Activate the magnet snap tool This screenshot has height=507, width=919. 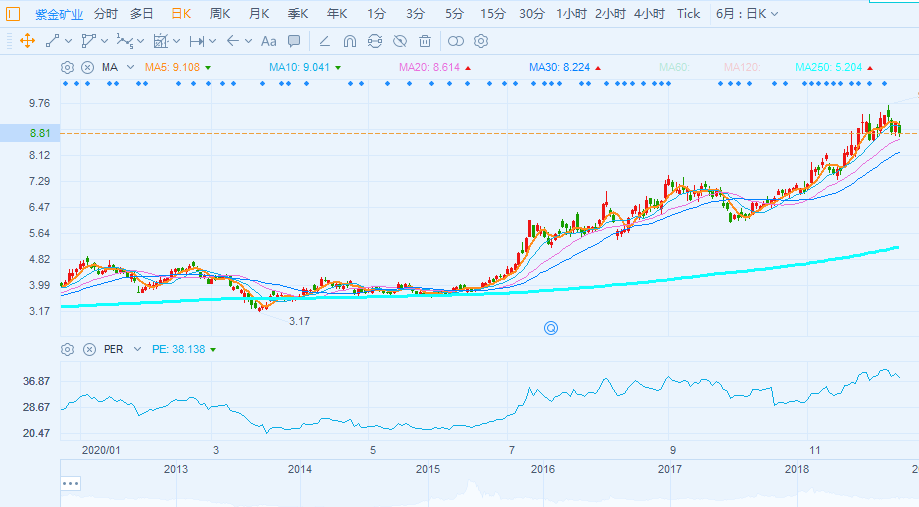coord(349,41)
